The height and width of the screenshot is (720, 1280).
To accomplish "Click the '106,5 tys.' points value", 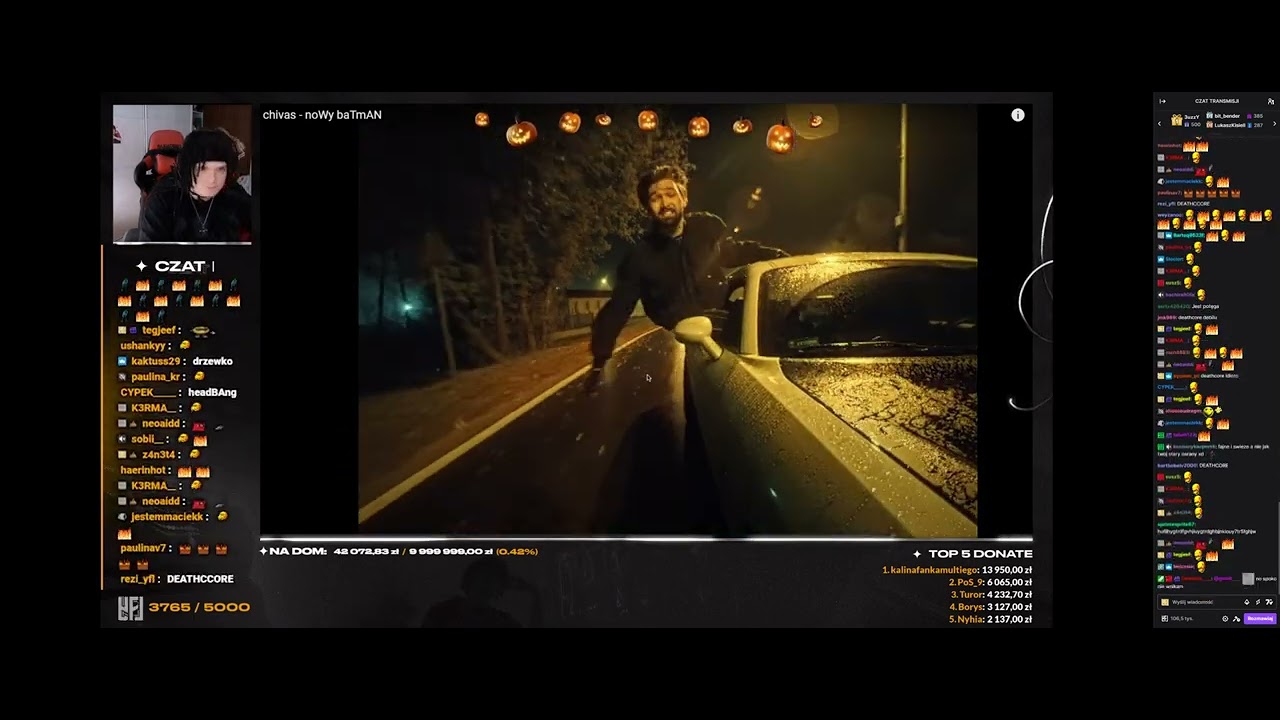I will [x=1181, y=619].
